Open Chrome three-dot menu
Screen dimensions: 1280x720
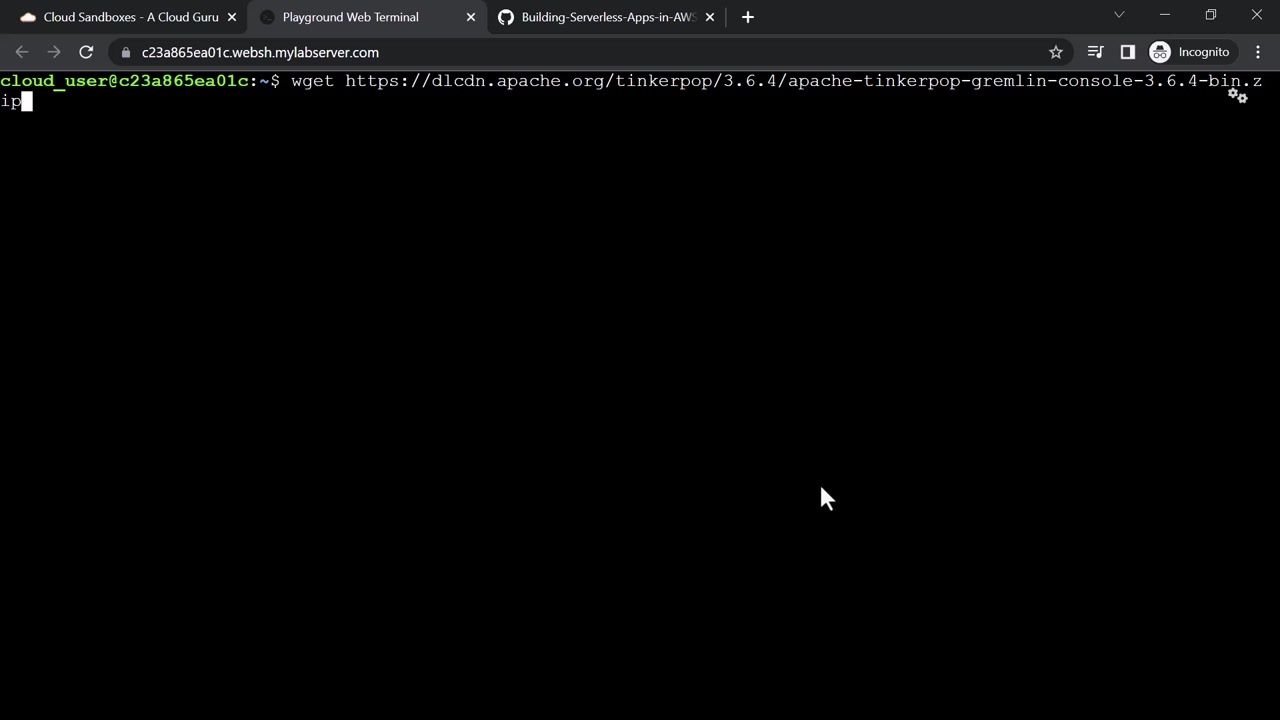[x=1258, y=52]
